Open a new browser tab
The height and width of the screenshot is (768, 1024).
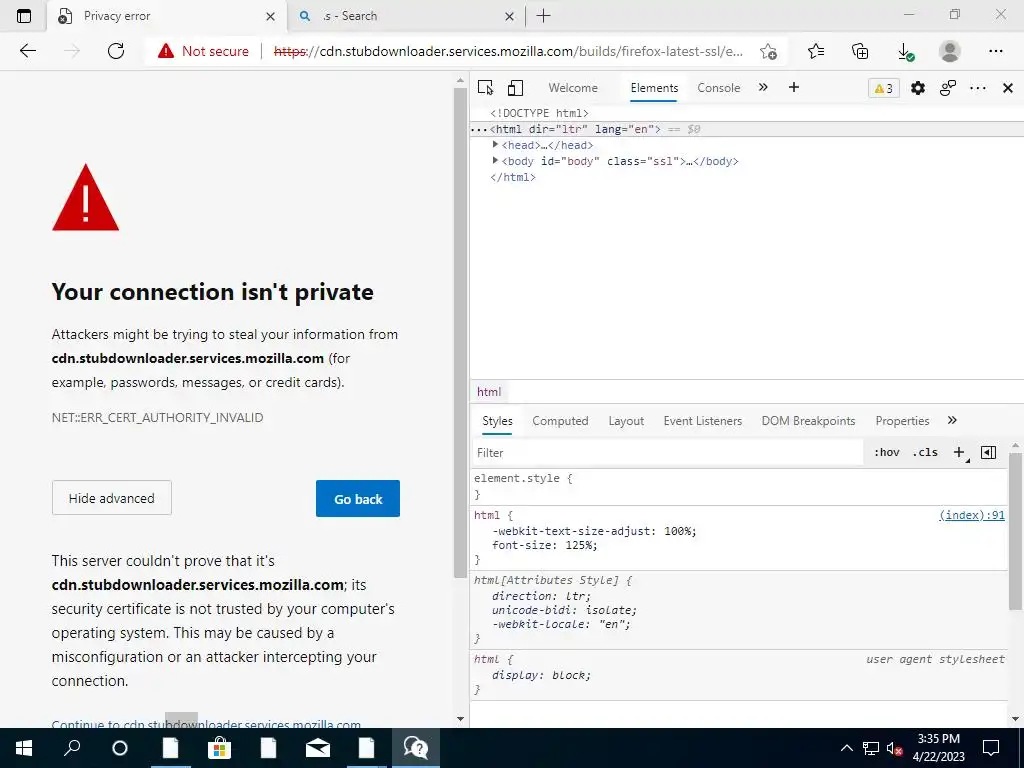tap(543, 16)
